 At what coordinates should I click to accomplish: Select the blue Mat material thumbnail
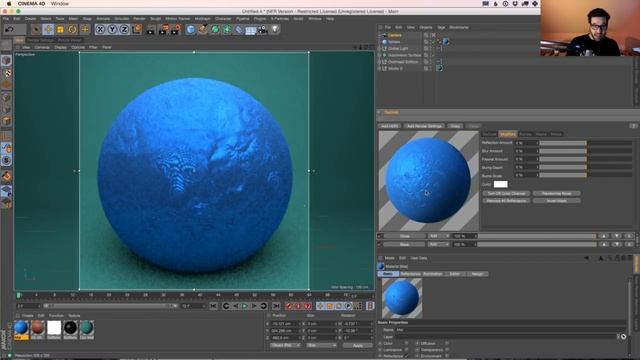pos(21,328)
